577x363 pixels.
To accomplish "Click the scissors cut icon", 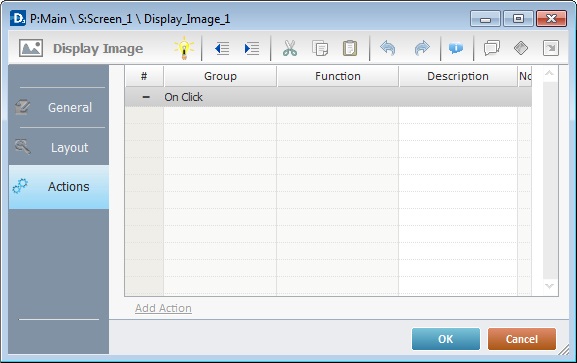I will [x=290, y=48].
